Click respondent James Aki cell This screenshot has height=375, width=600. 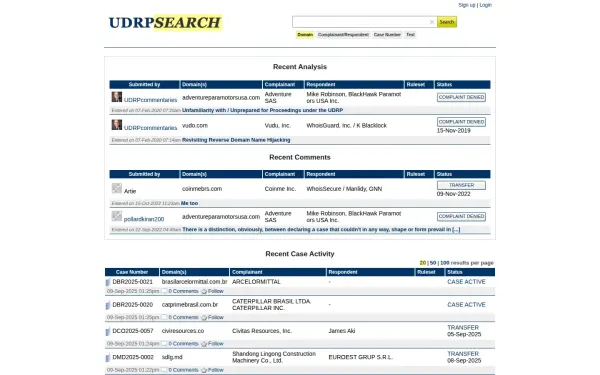point(342,331)
